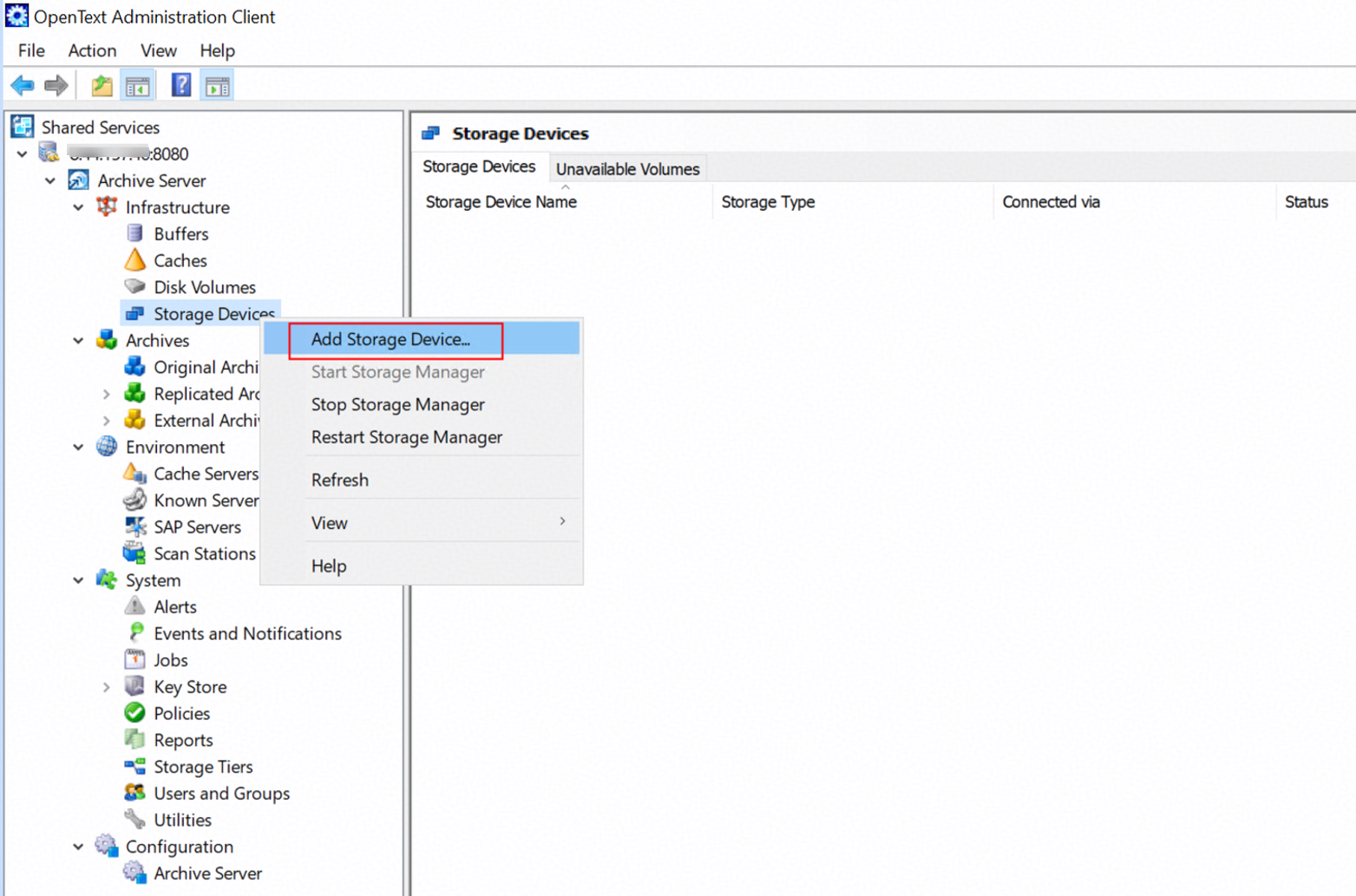Select the Users and Groups icon

[134, 793]
